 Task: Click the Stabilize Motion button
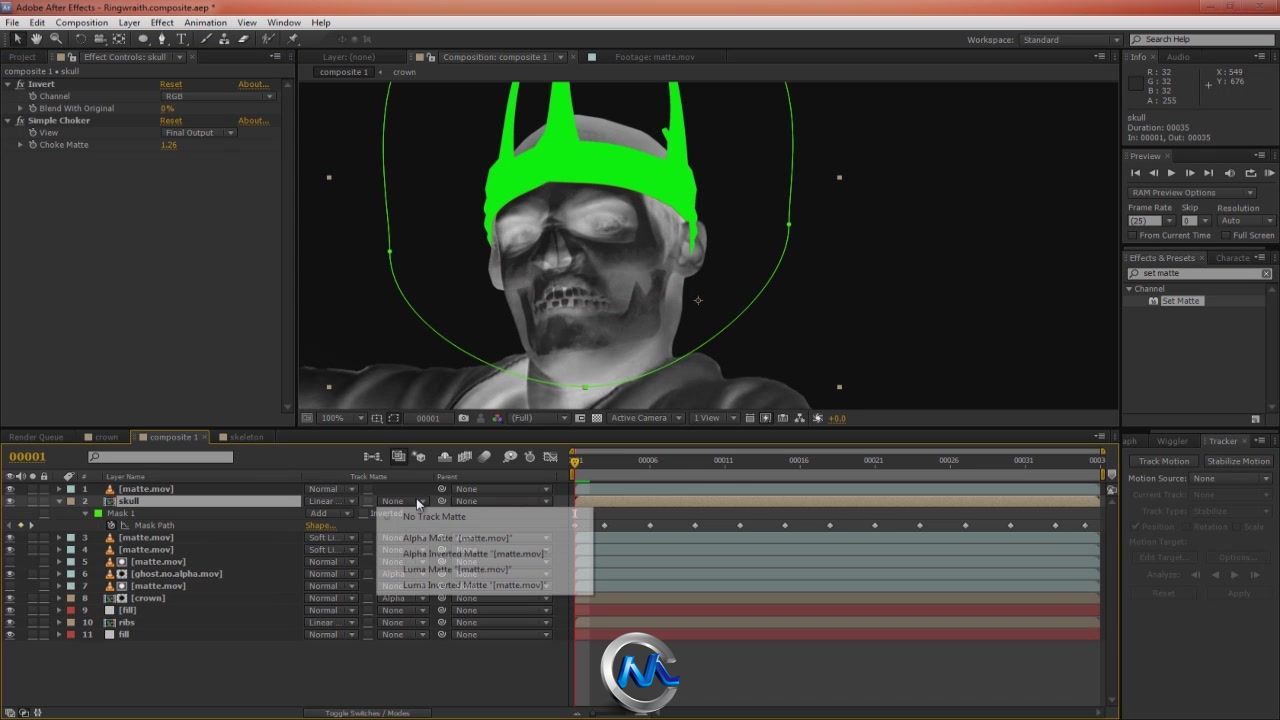pyautogui.click(x=1238, y=461)
